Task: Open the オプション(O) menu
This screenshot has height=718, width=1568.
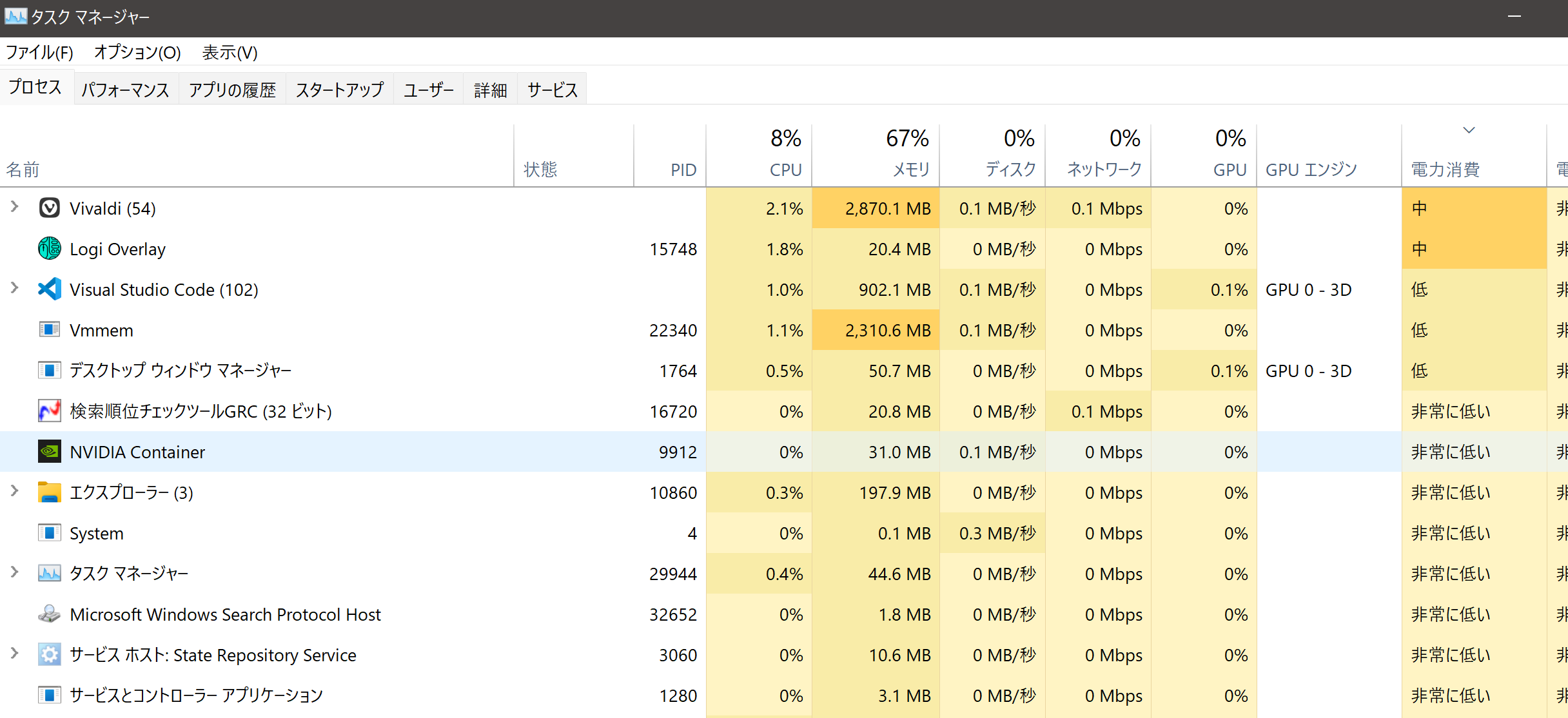Action: [137, 52]
